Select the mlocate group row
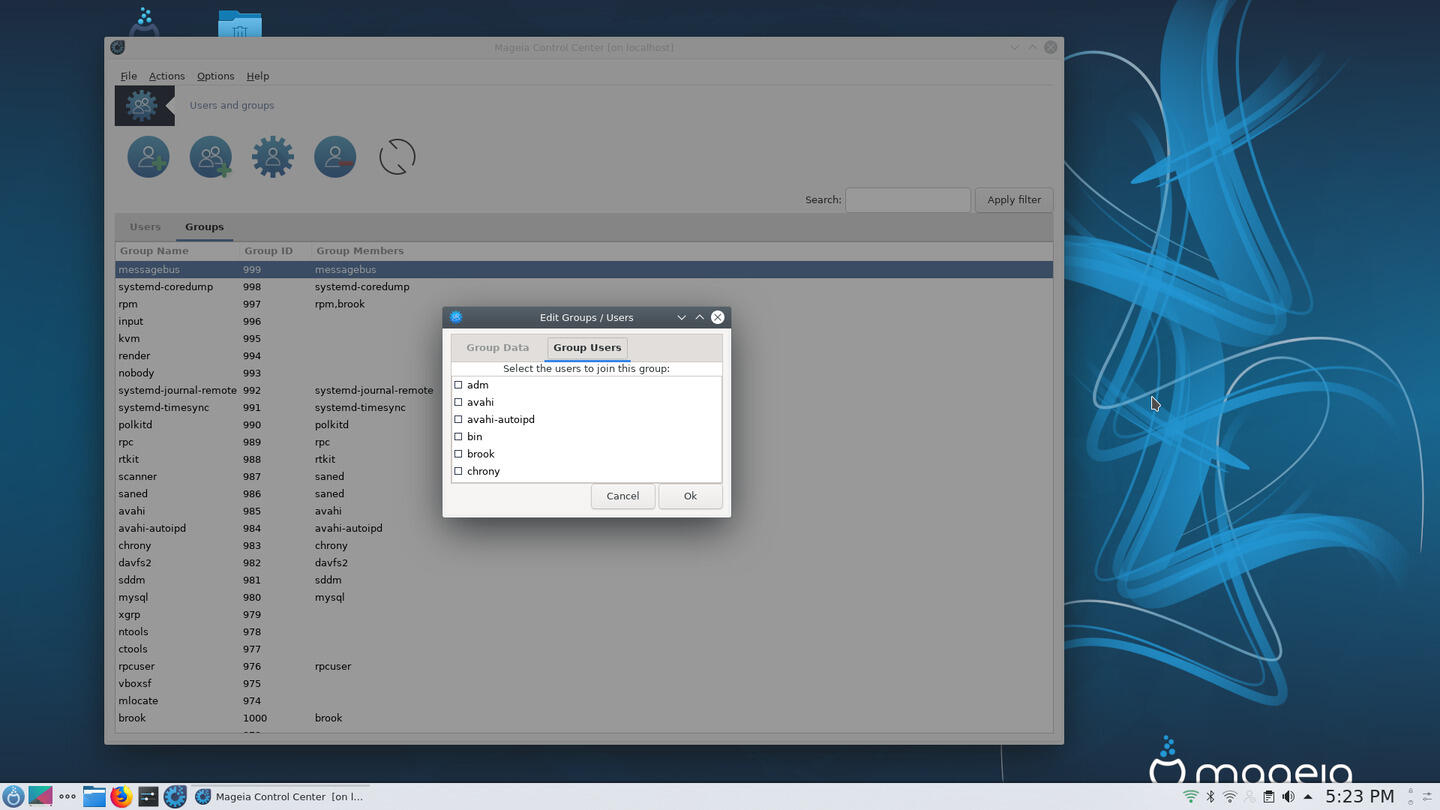Screen dimensions: 1440x810 coord(584,701)
